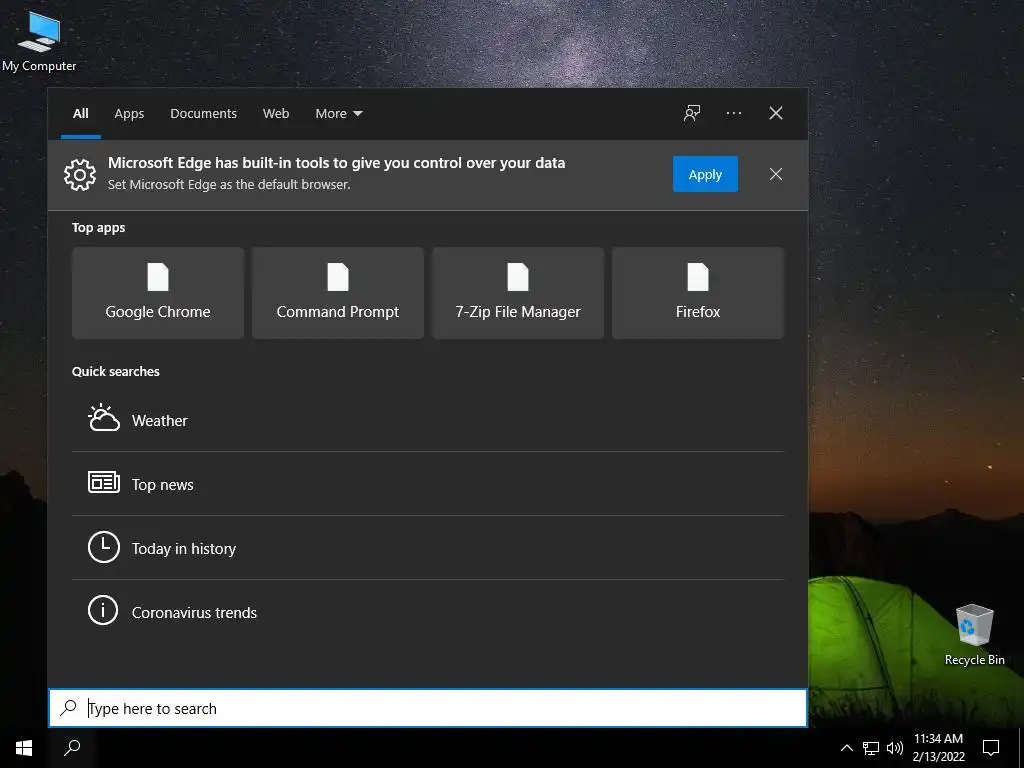Click Set Microsoft Edge as default text
1024x768 pixels.
pos(229,185)
